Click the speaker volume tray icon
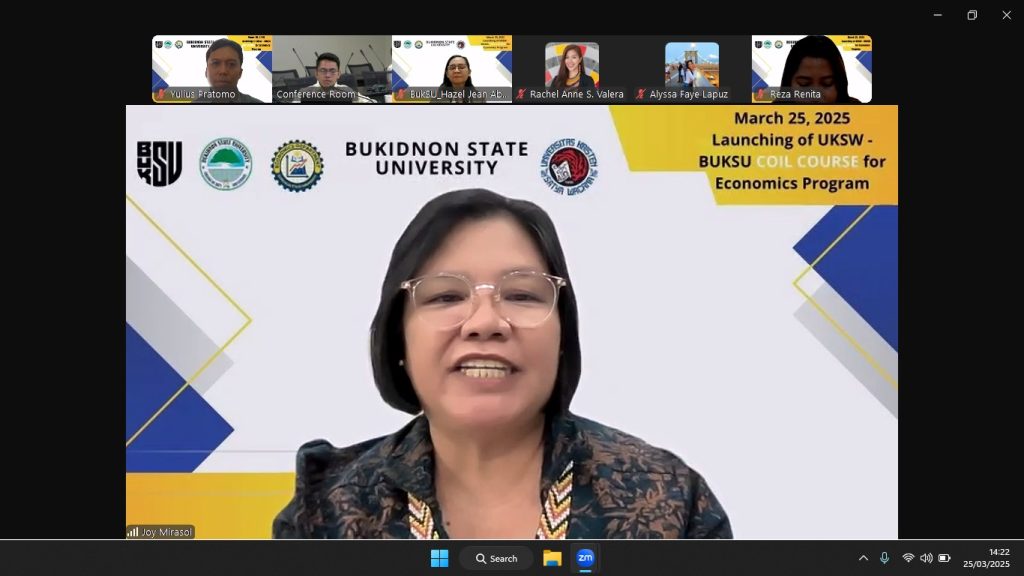This screenshot has height=576, width=1024. click(x=926, y=558)
